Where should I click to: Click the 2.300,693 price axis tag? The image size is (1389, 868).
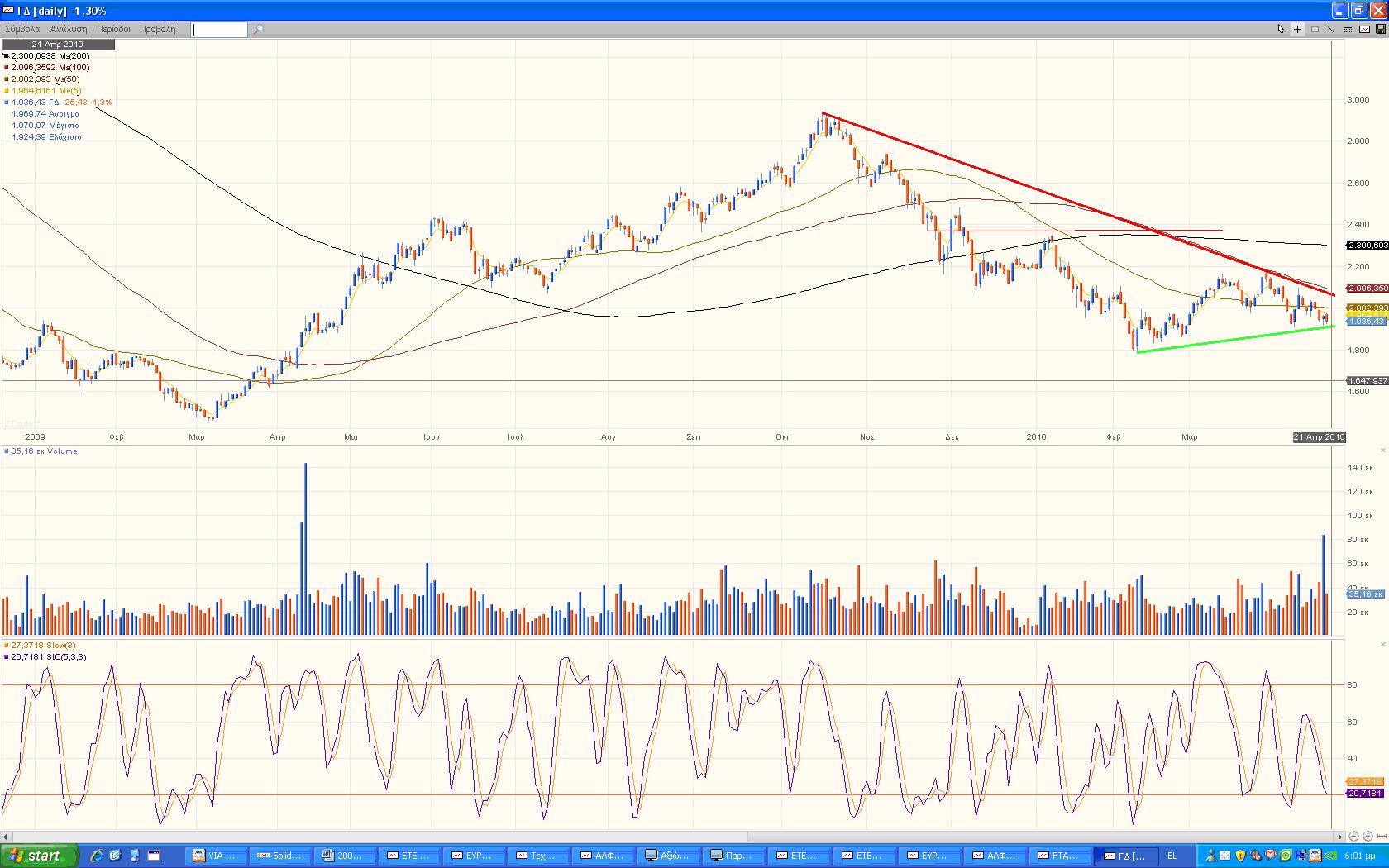coord(1368,246)
